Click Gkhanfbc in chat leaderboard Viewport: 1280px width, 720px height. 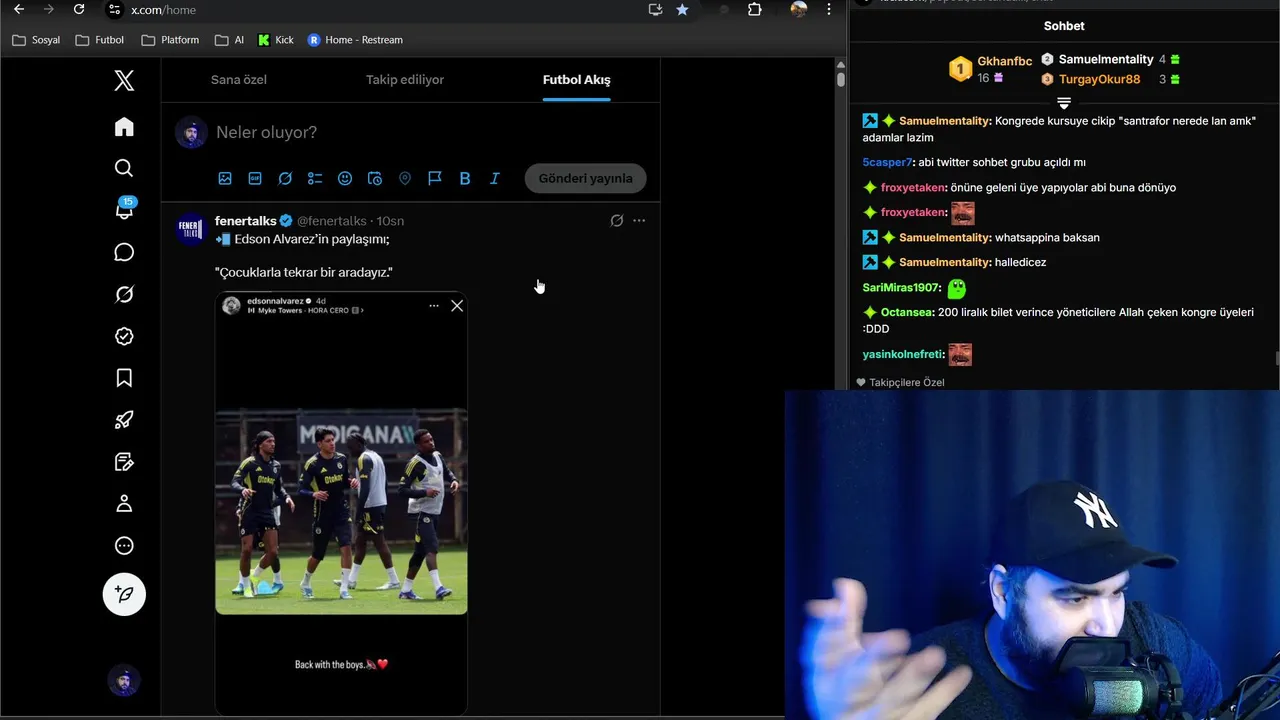coord(1005,61)
